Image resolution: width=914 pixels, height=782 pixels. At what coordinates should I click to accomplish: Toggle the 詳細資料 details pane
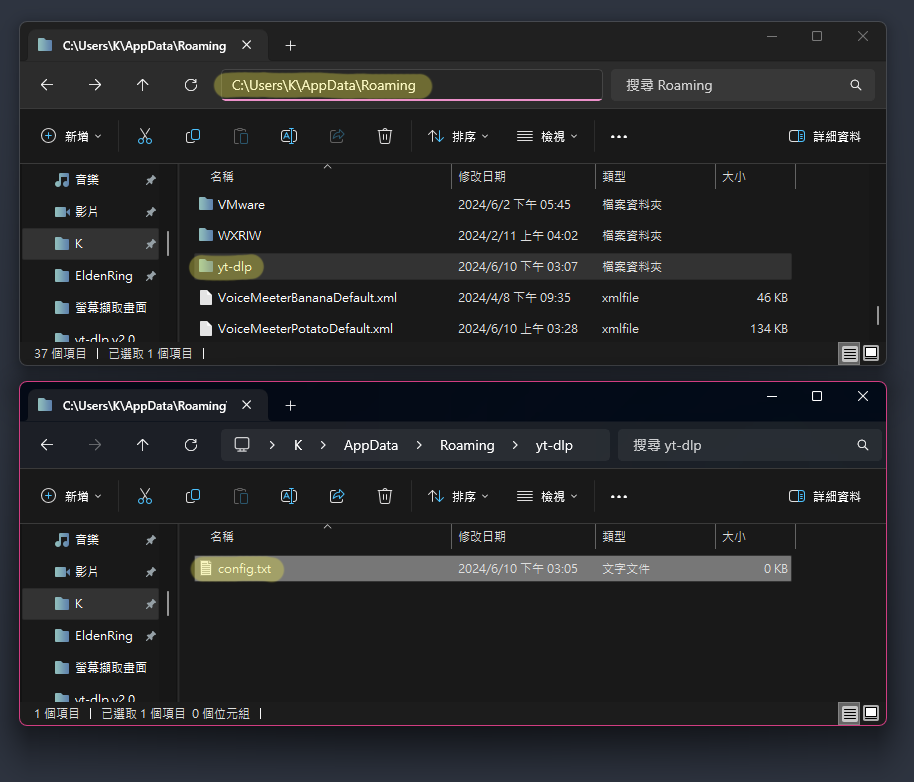825,136
